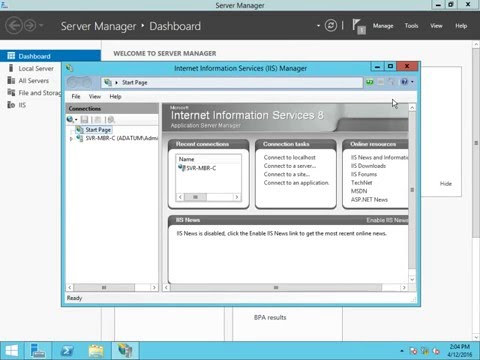Open the notifications flag in Server Manager
The image size is (480, 360).
(x=359, y=26)
